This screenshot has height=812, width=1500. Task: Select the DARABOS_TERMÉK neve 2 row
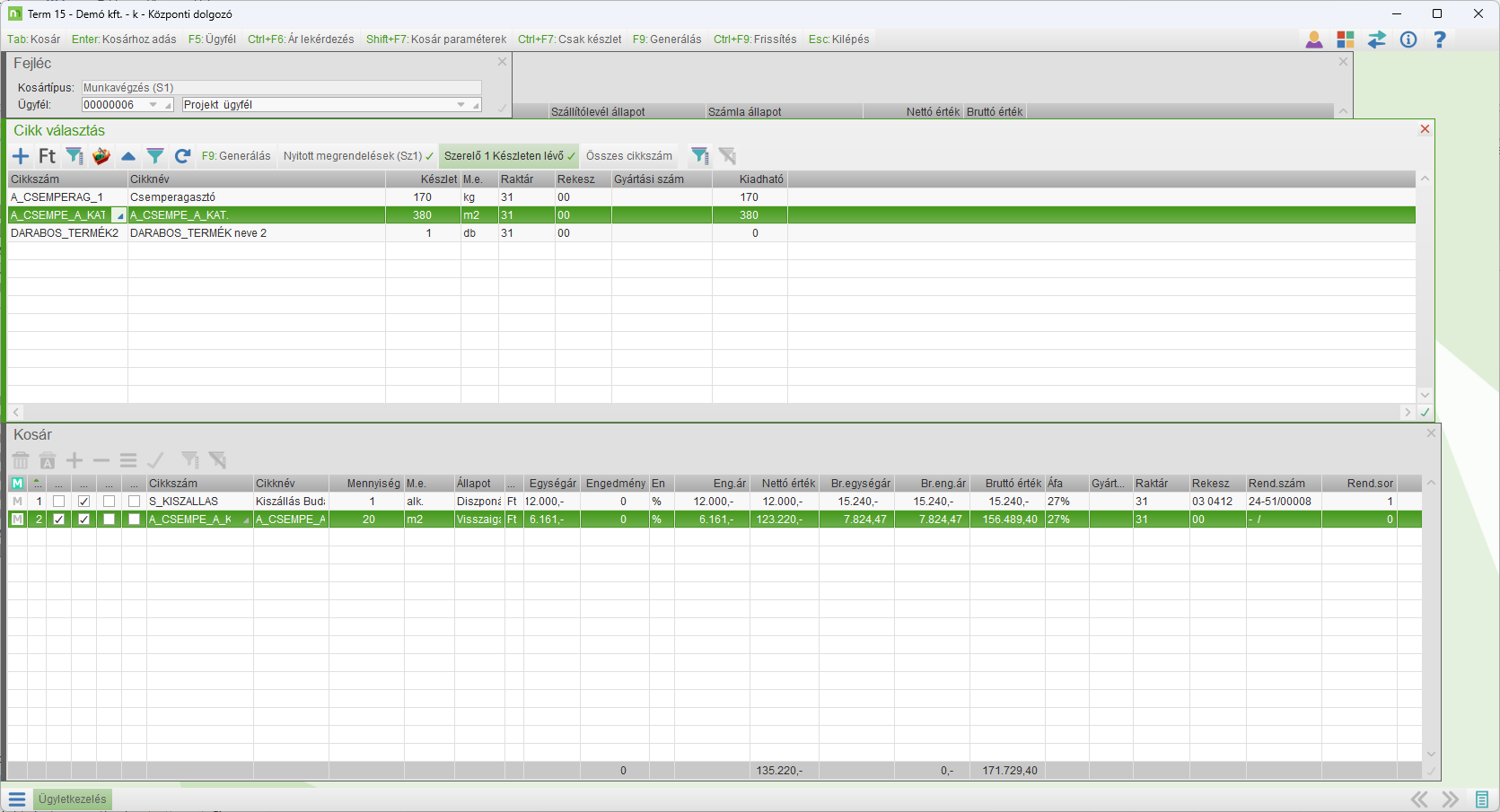pyautogui.click(x=712, y=233)
